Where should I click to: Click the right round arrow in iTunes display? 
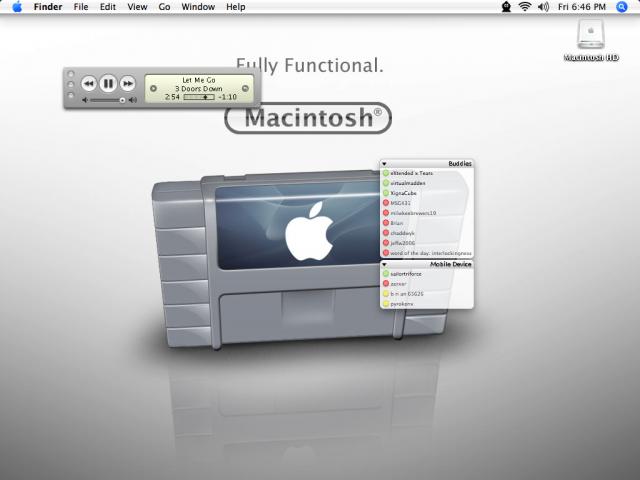pyautogui.click(x=245, y=88)
